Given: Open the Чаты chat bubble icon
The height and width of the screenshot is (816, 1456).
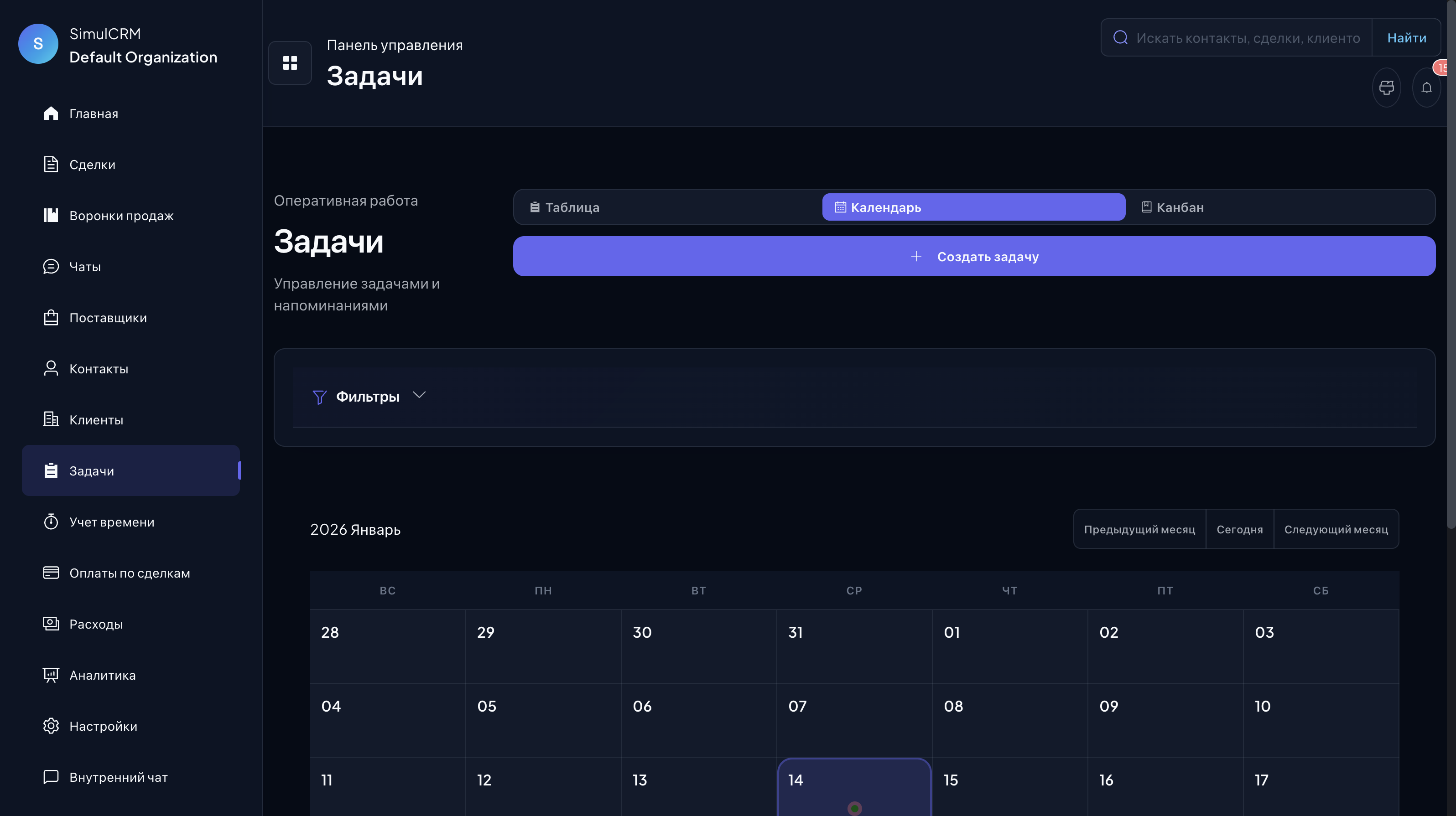Looking at the screenshot, I should pyautogui.click(x=51, y=267).
